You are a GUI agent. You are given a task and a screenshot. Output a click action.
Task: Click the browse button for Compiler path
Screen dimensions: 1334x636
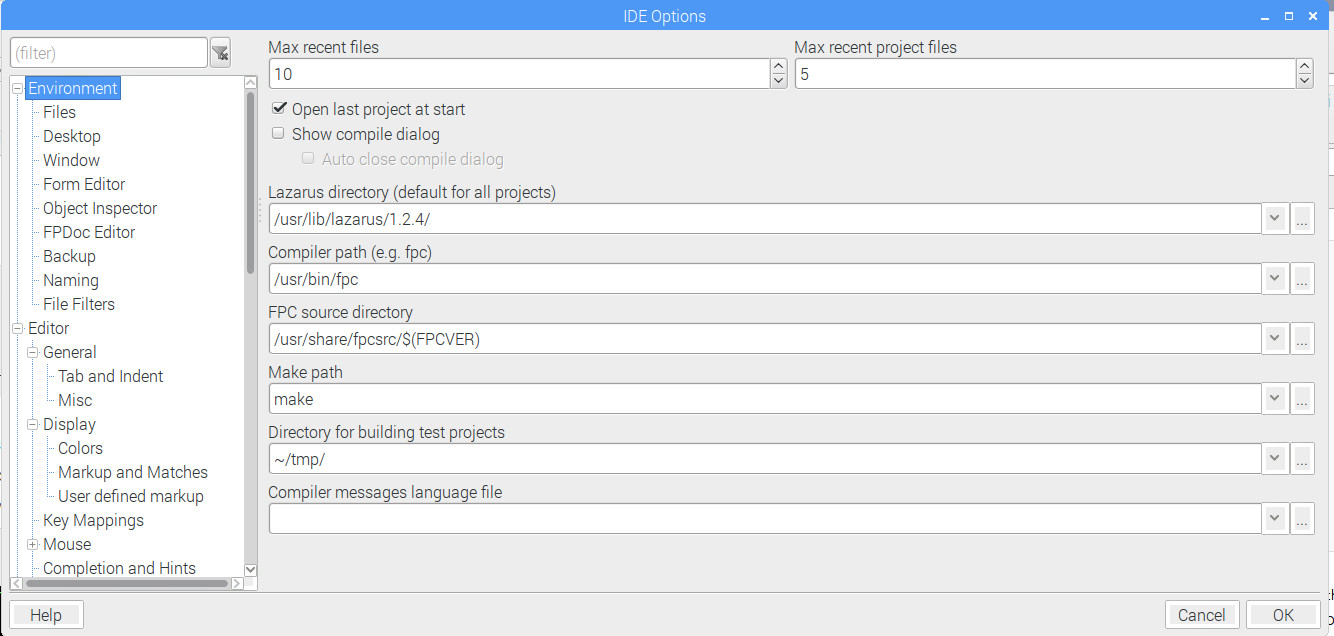pos(1302,279)
